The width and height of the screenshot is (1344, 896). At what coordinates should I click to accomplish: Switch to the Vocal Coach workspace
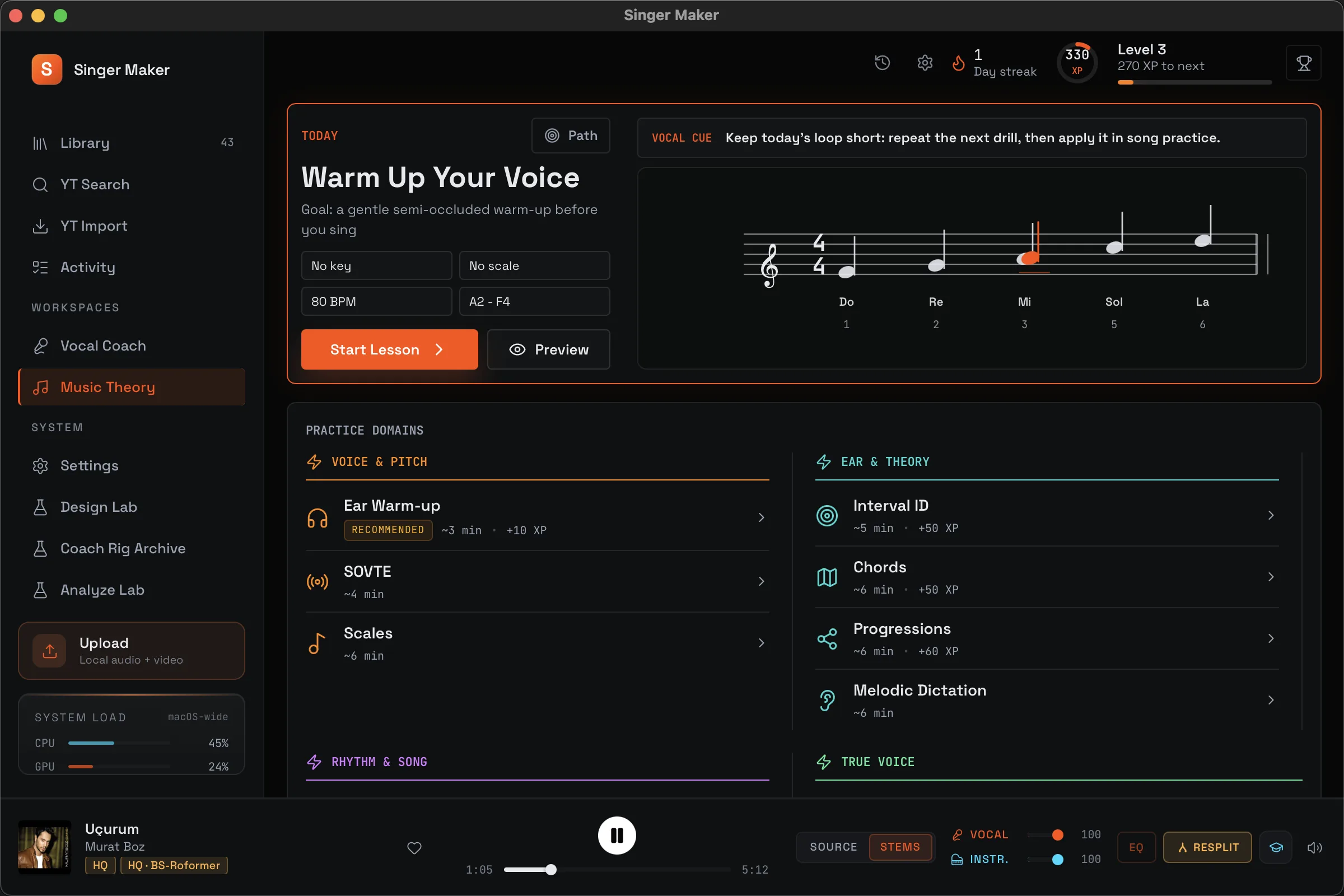[132, 346]
